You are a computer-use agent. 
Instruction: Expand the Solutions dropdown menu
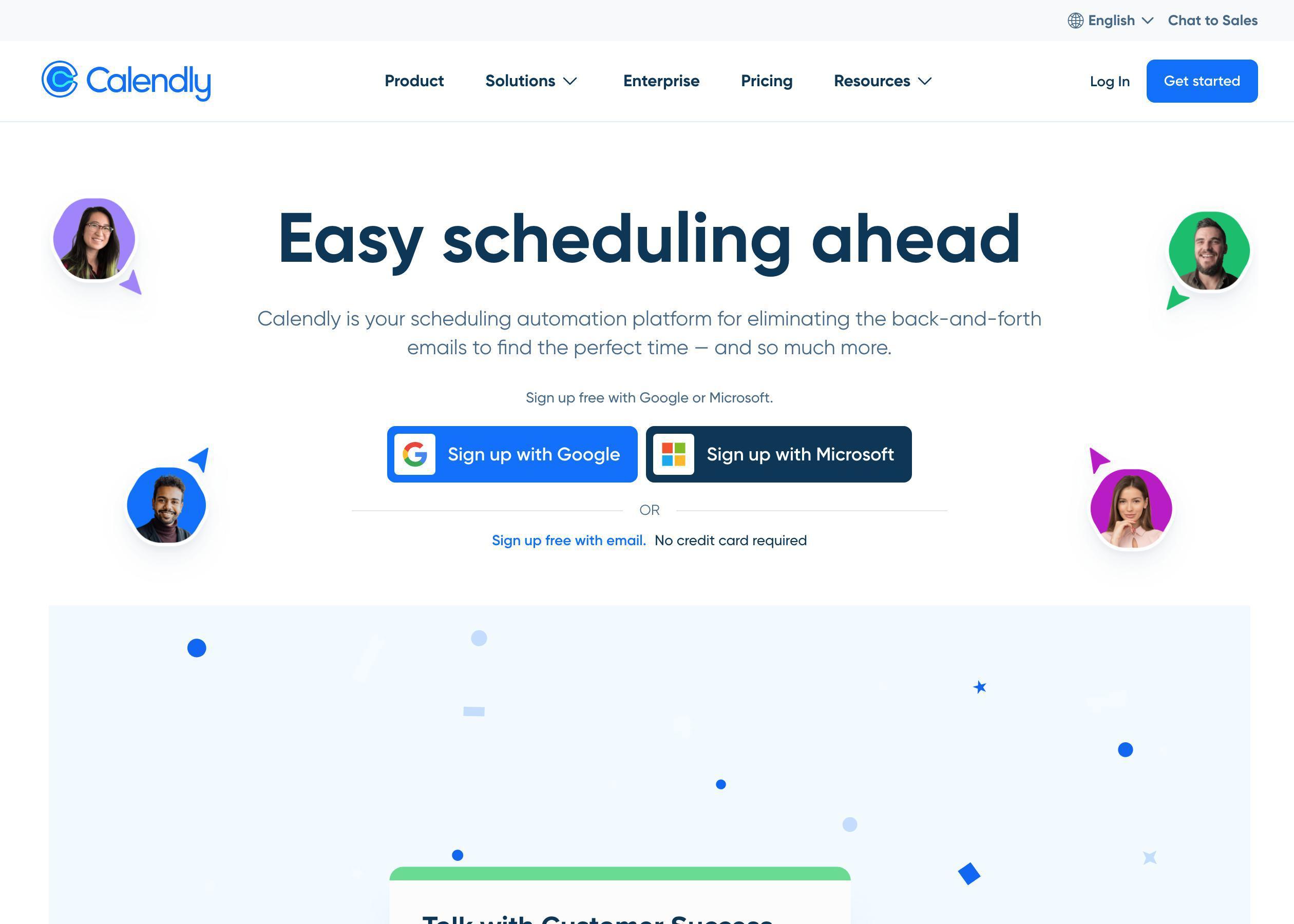coord(531,81)
